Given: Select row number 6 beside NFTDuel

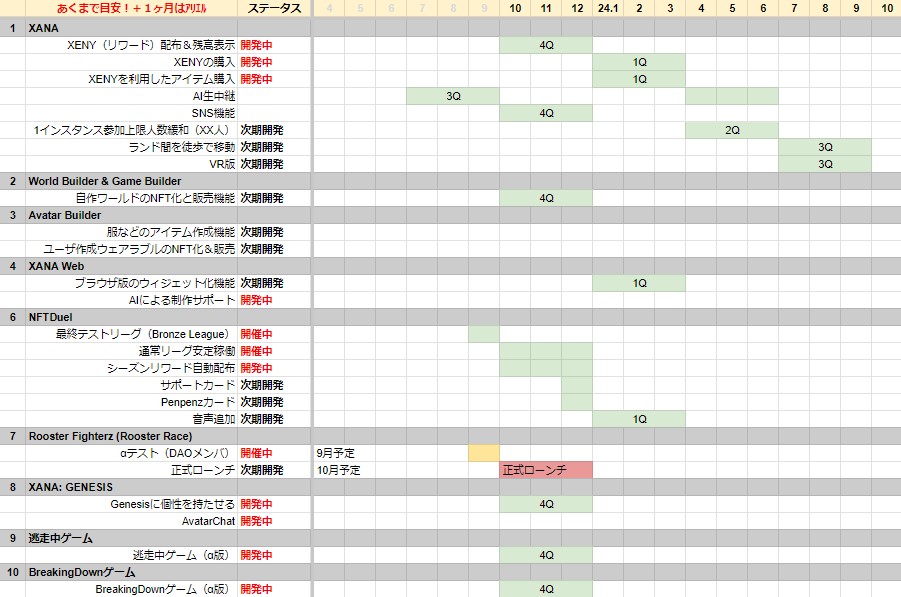Looking at the screenshot, I should tap(13, 317).
